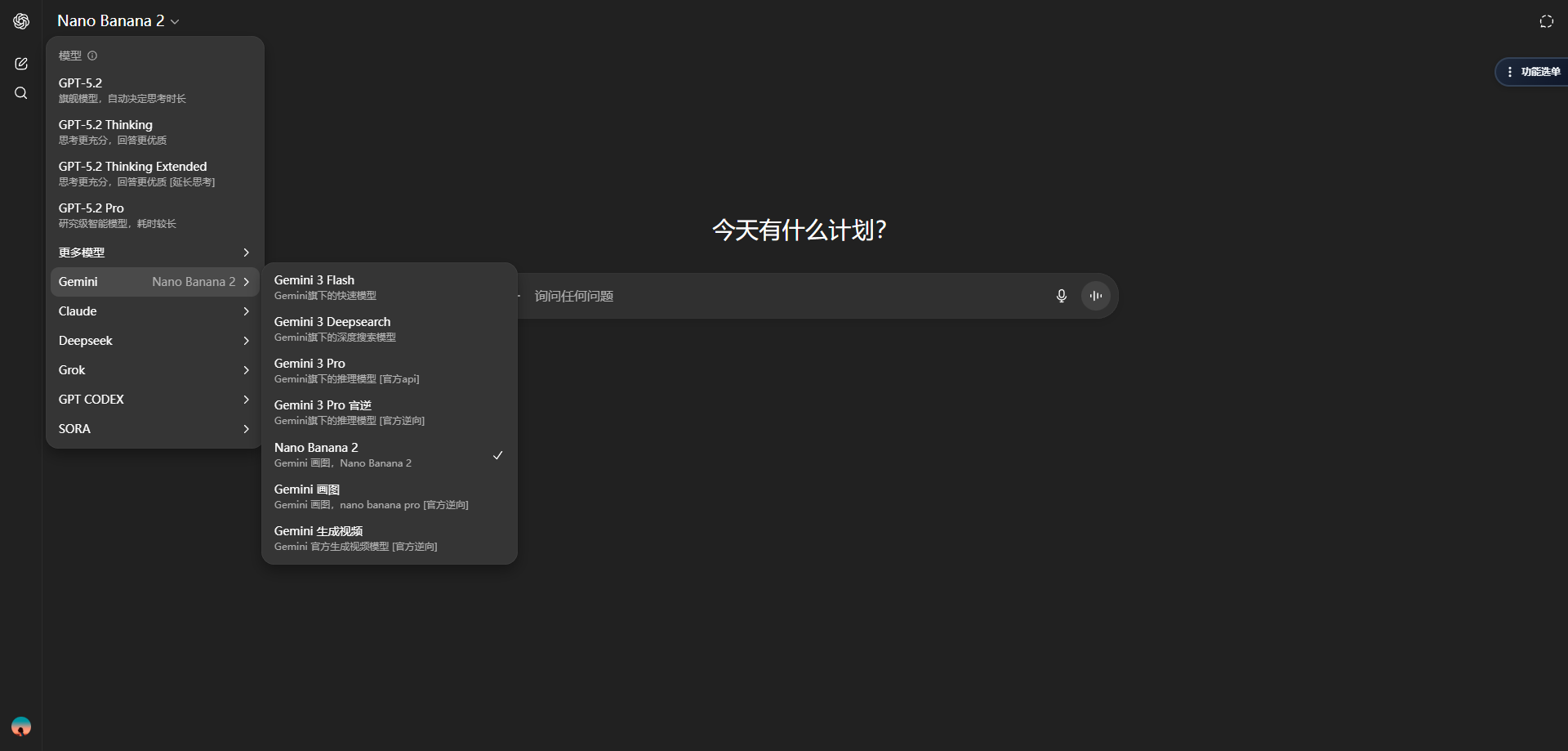
Task: Choose GPT-5.2 Thinking Extended
Action: [154, 173]
